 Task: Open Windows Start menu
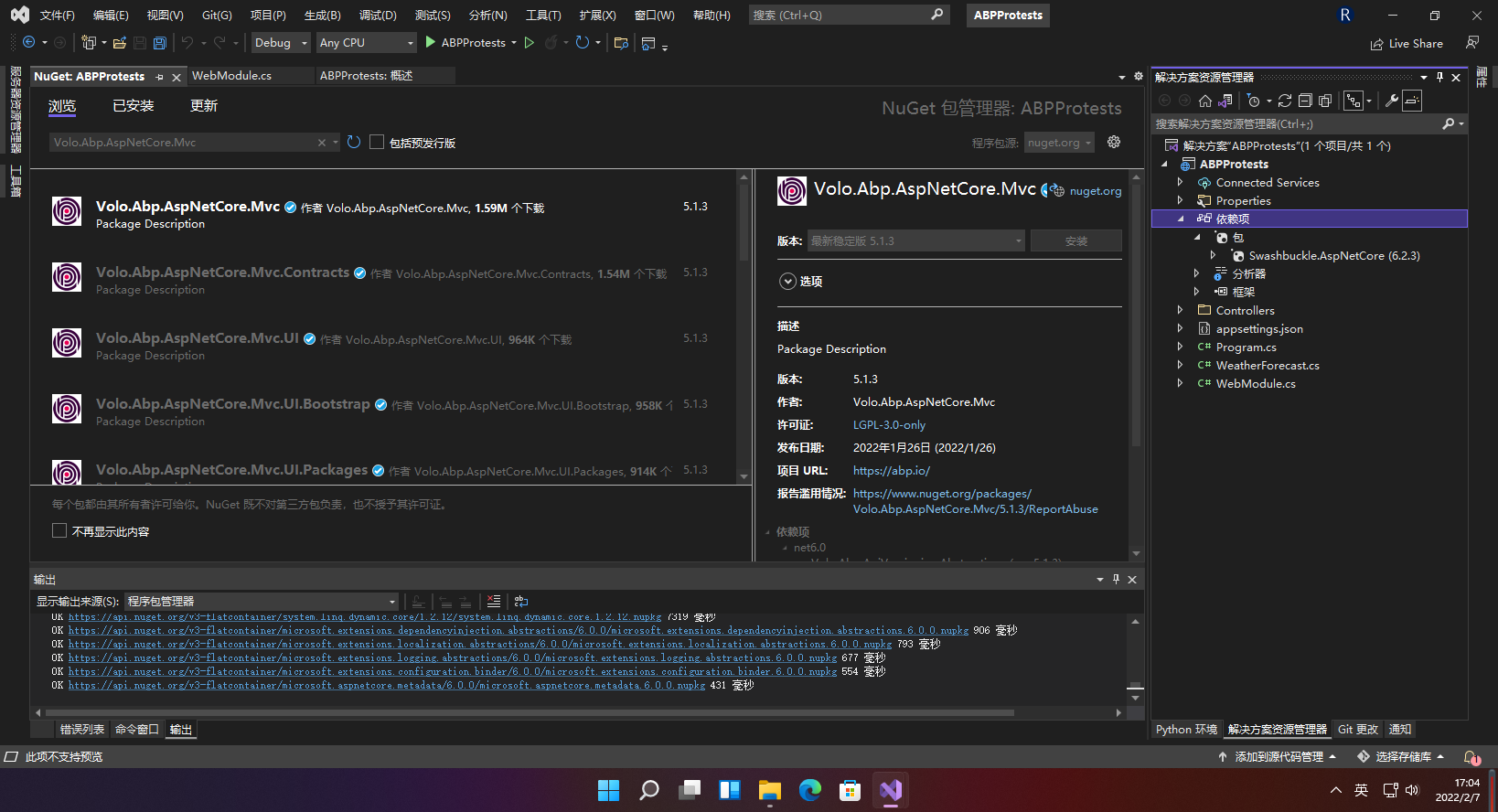(x=608, y=790)
